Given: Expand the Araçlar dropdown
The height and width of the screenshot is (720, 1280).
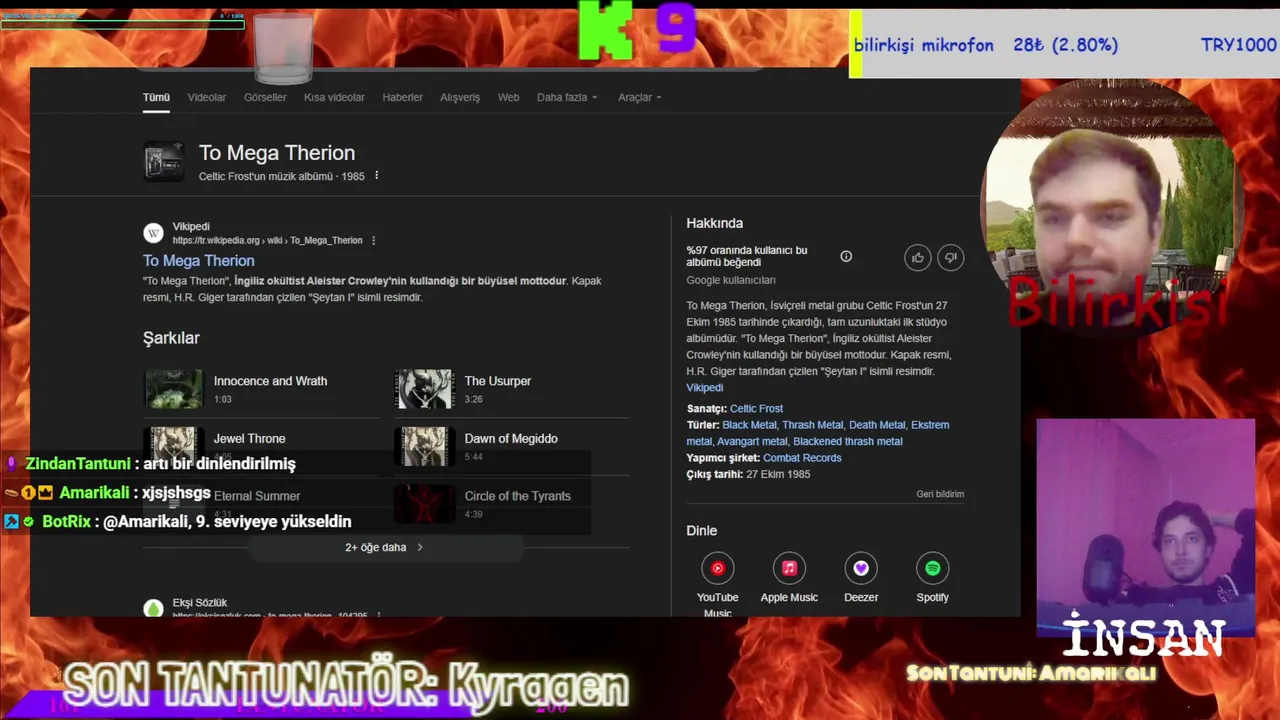Looking at the screenshot, I should pos(639,97).
